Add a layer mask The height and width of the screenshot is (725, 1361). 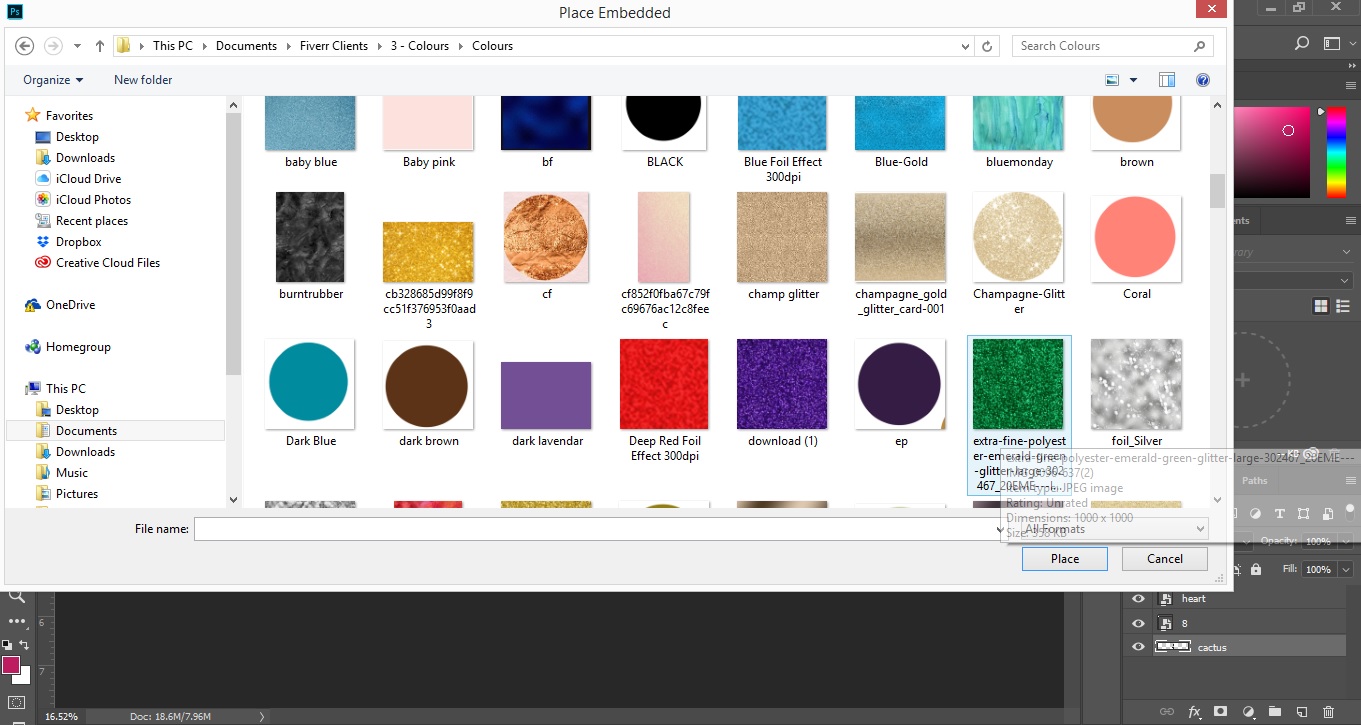(1220, 712)
